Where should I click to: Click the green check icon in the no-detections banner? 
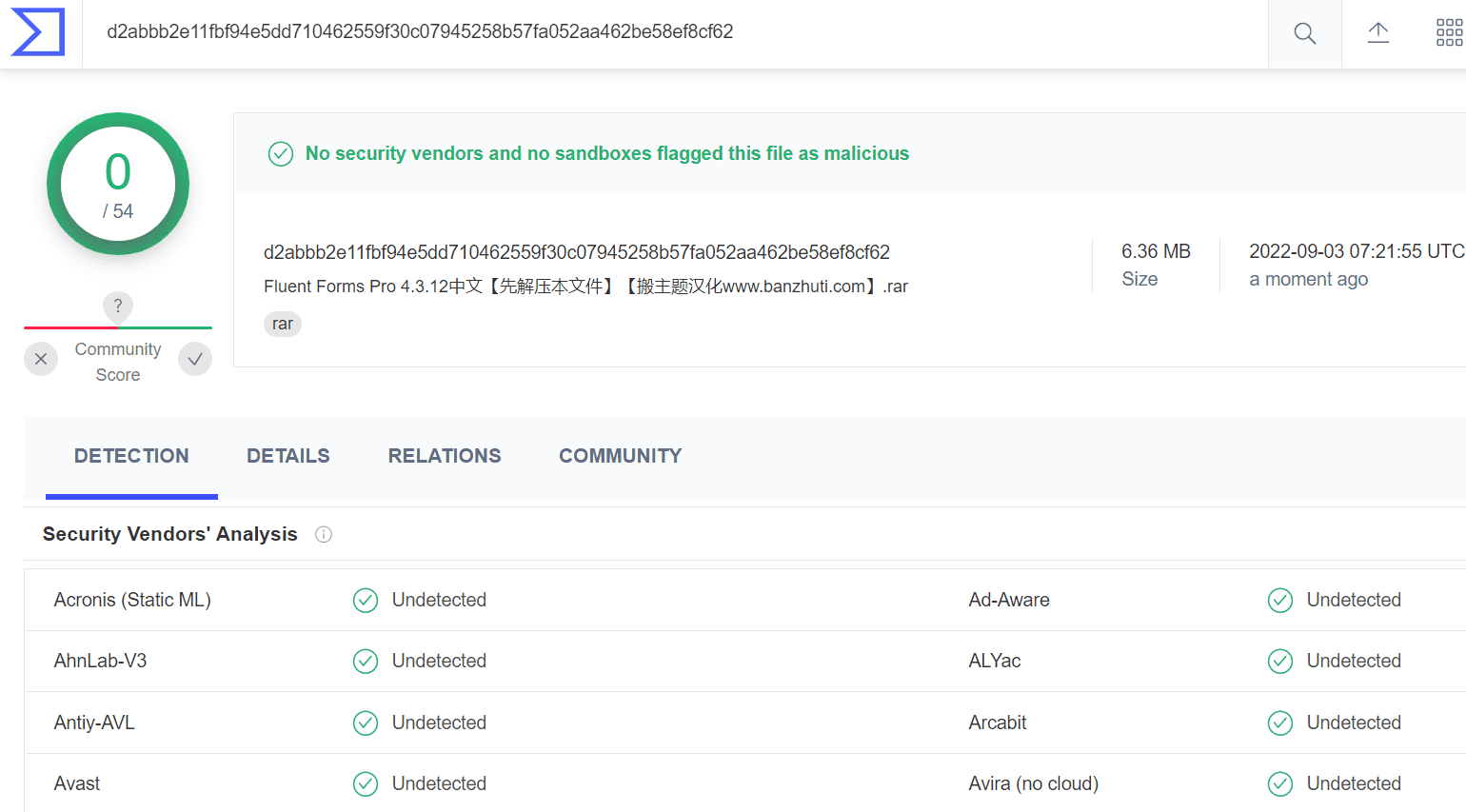click(281, 153)
